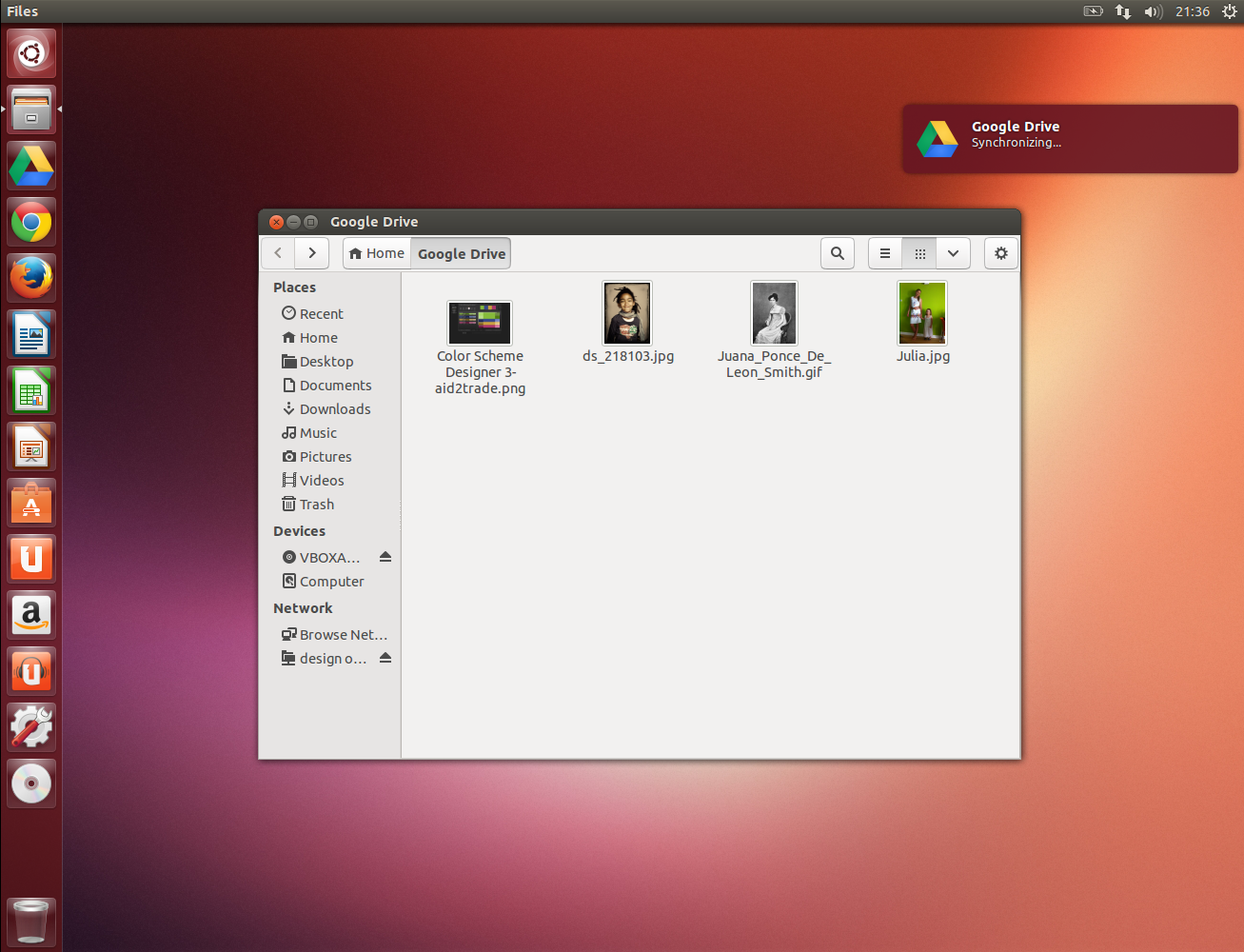
Task: Click the ds_218103.jpg file name
Action: tap(628, 356)
